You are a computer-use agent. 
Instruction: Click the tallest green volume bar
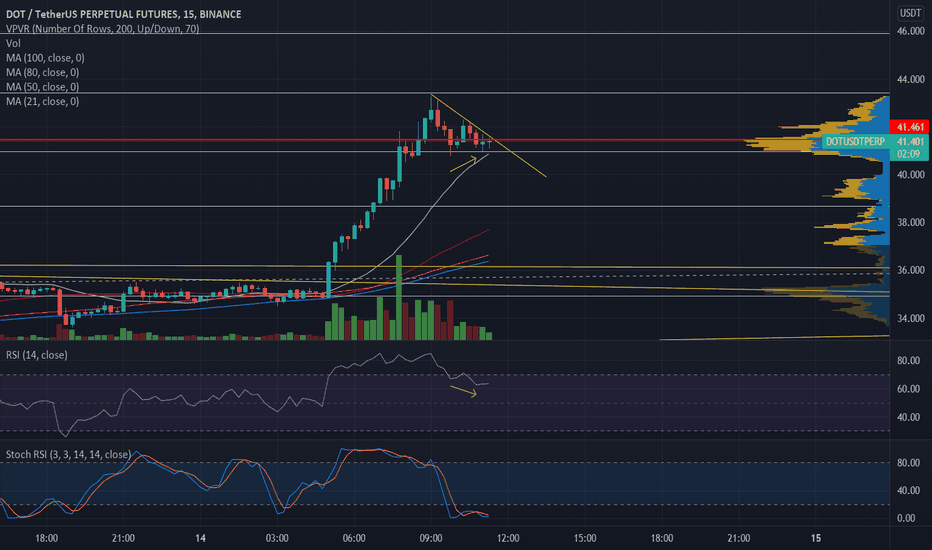(399, 297)
